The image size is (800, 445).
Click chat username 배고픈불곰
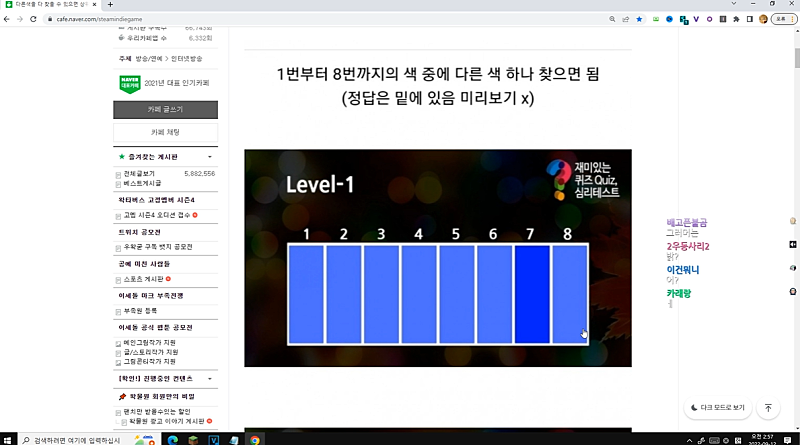point(687,222)
